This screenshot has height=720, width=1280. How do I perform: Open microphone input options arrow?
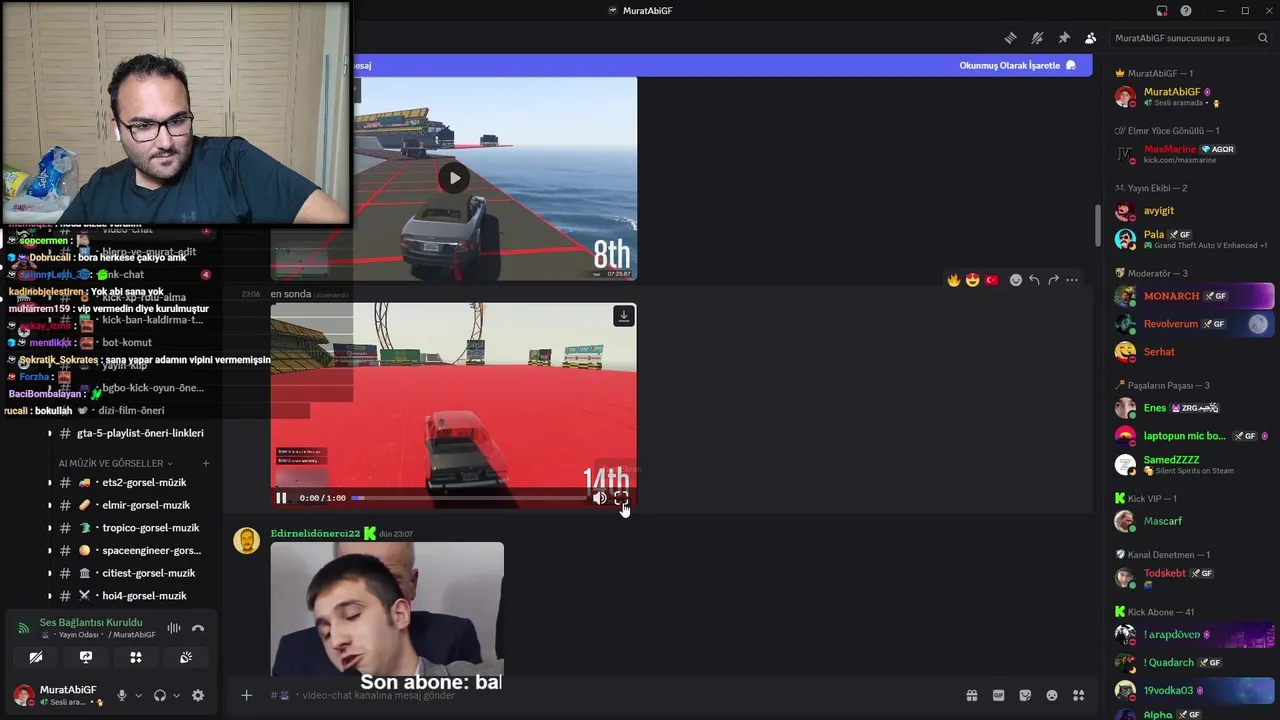(x=138, y=695)
